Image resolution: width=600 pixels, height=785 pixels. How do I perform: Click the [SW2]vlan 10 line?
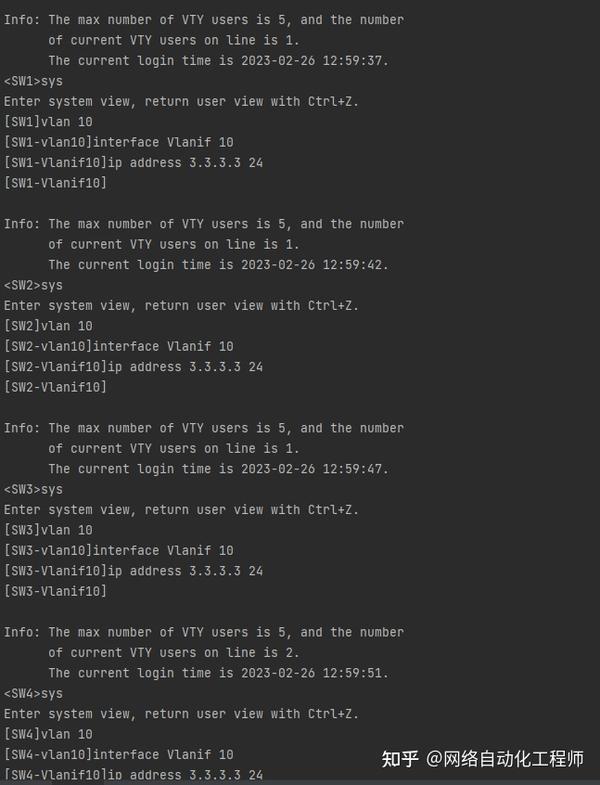pos(48,326)
